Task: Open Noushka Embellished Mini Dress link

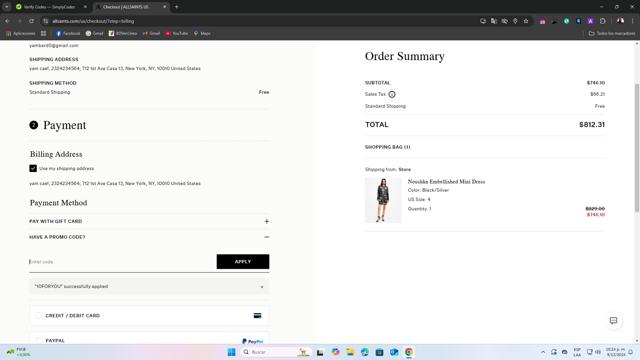Action: (446, 182)
